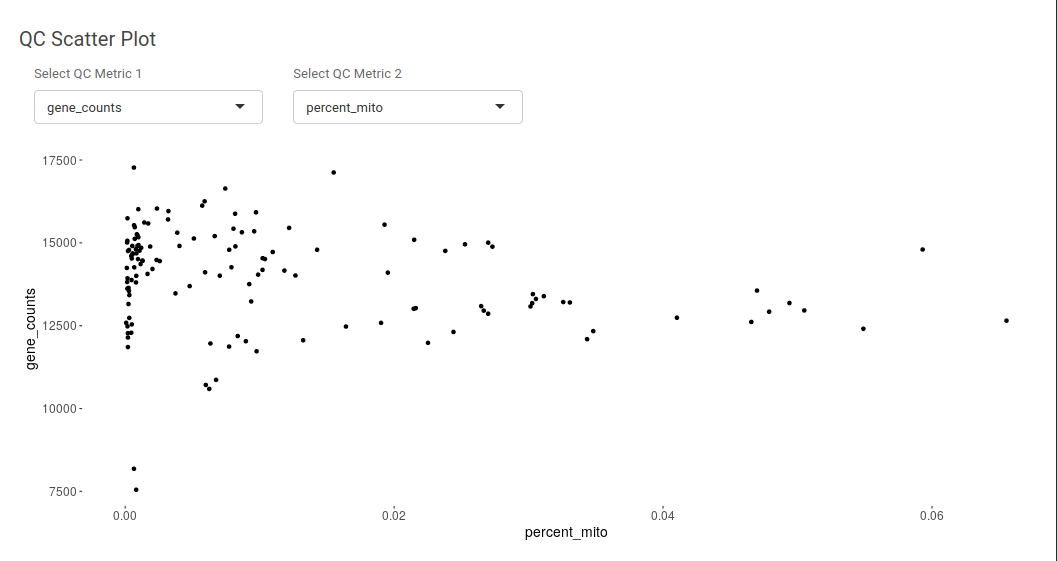The width and height of the screenshot is (1057, 561).
Task: Click the percent_mito x-axis title
Action: pyautogui.click(x=566, y=532)
